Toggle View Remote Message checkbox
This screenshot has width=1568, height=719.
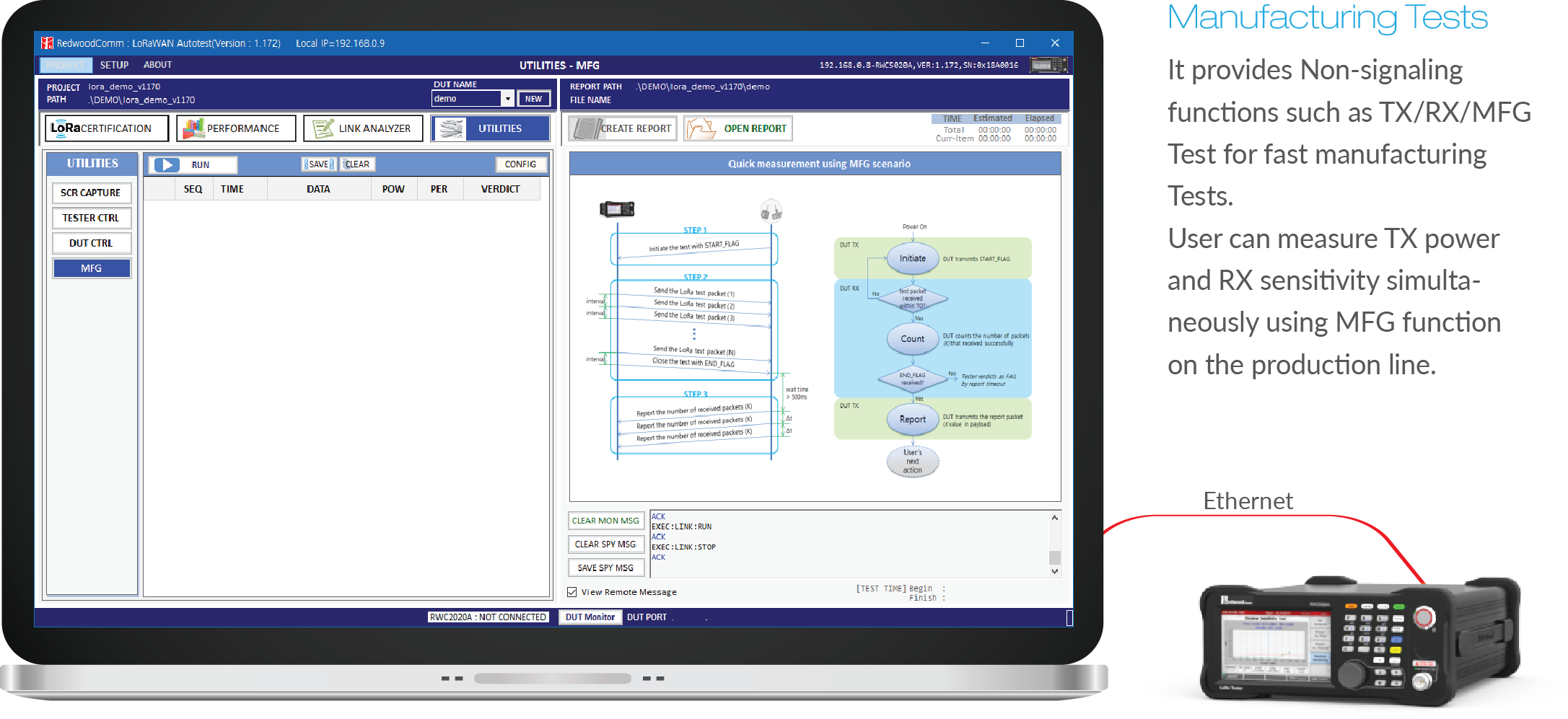point(572,592)
